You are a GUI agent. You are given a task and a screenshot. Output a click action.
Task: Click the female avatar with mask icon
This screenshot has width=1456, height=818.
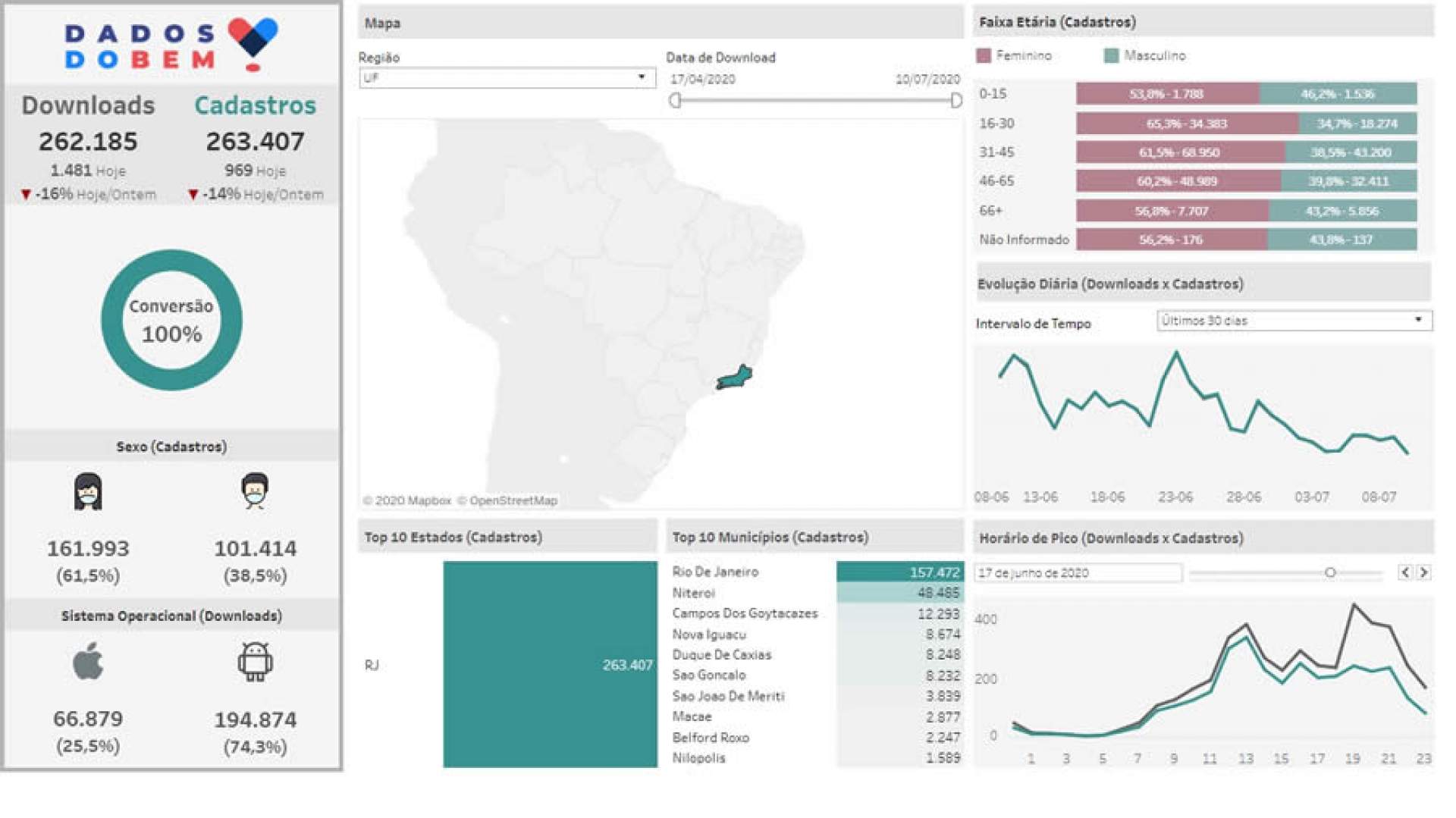pos(88,491)
